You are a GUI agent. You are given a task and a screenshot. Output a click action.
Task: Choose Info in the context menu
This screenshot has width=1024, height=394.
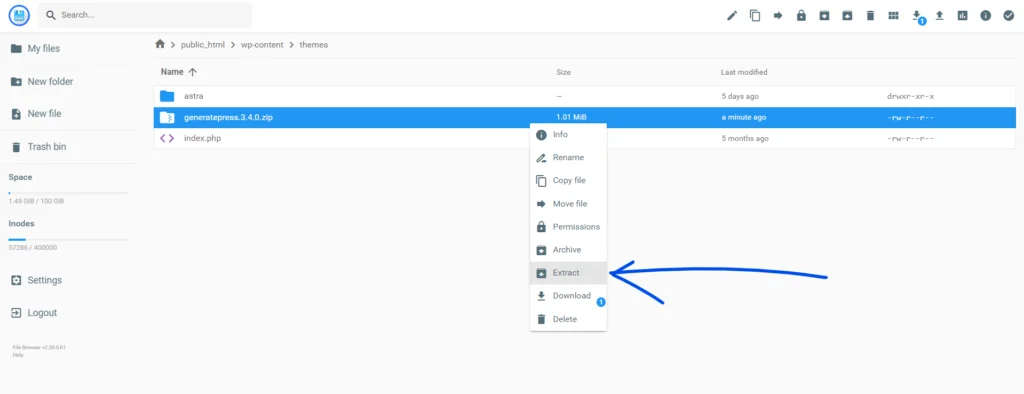pos(568,135)
